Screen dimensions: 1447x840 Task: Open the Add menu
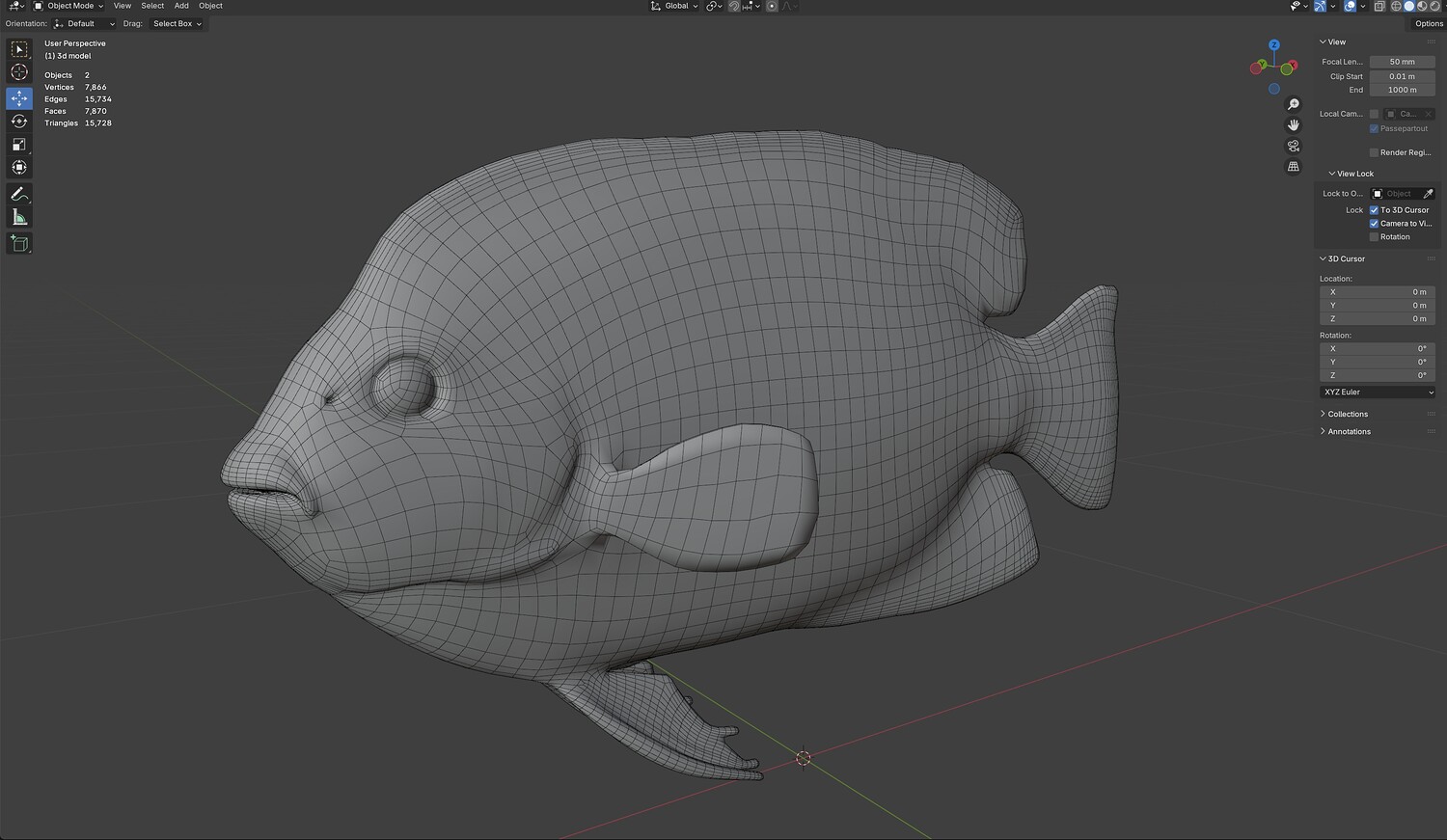(x=181, y=6)
